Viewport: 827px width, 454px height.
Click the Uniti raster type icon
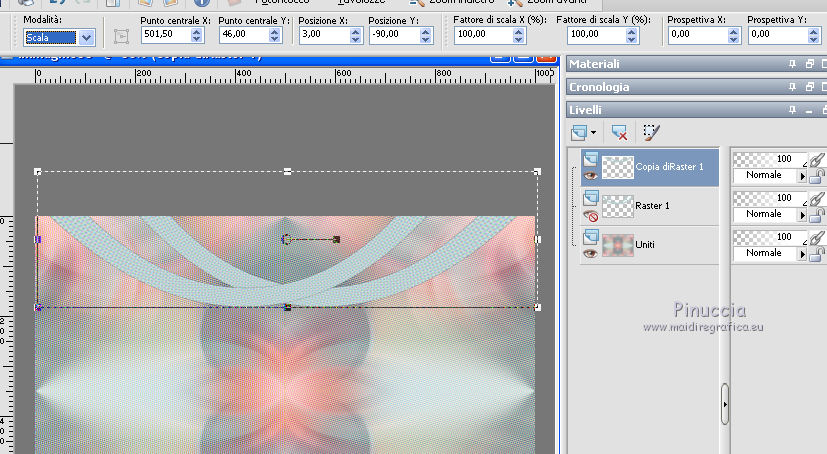click(x=590, y=237)
